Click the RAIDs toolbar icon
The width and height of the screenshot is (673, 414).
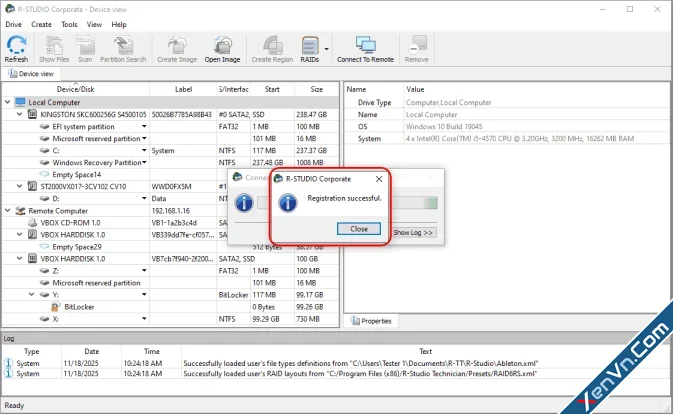click(x=310, y=49)
